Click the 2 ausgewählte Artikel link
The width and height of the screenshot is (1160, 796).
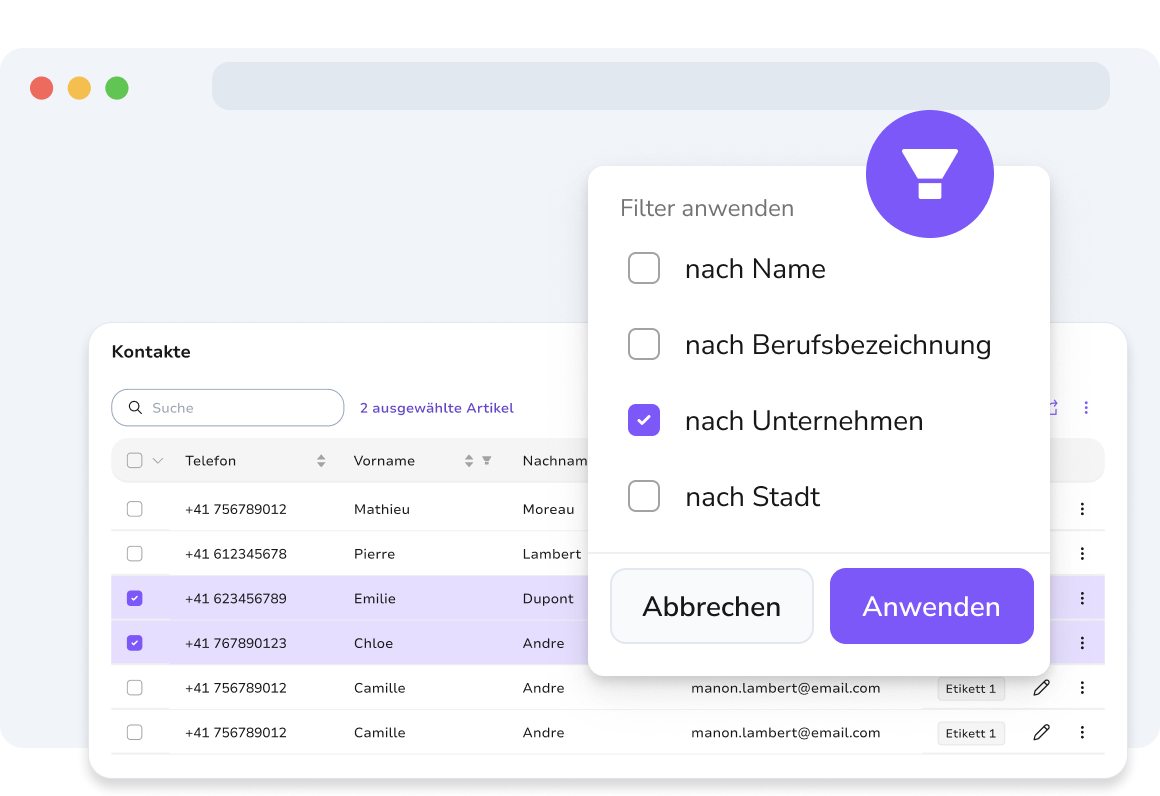436,408
